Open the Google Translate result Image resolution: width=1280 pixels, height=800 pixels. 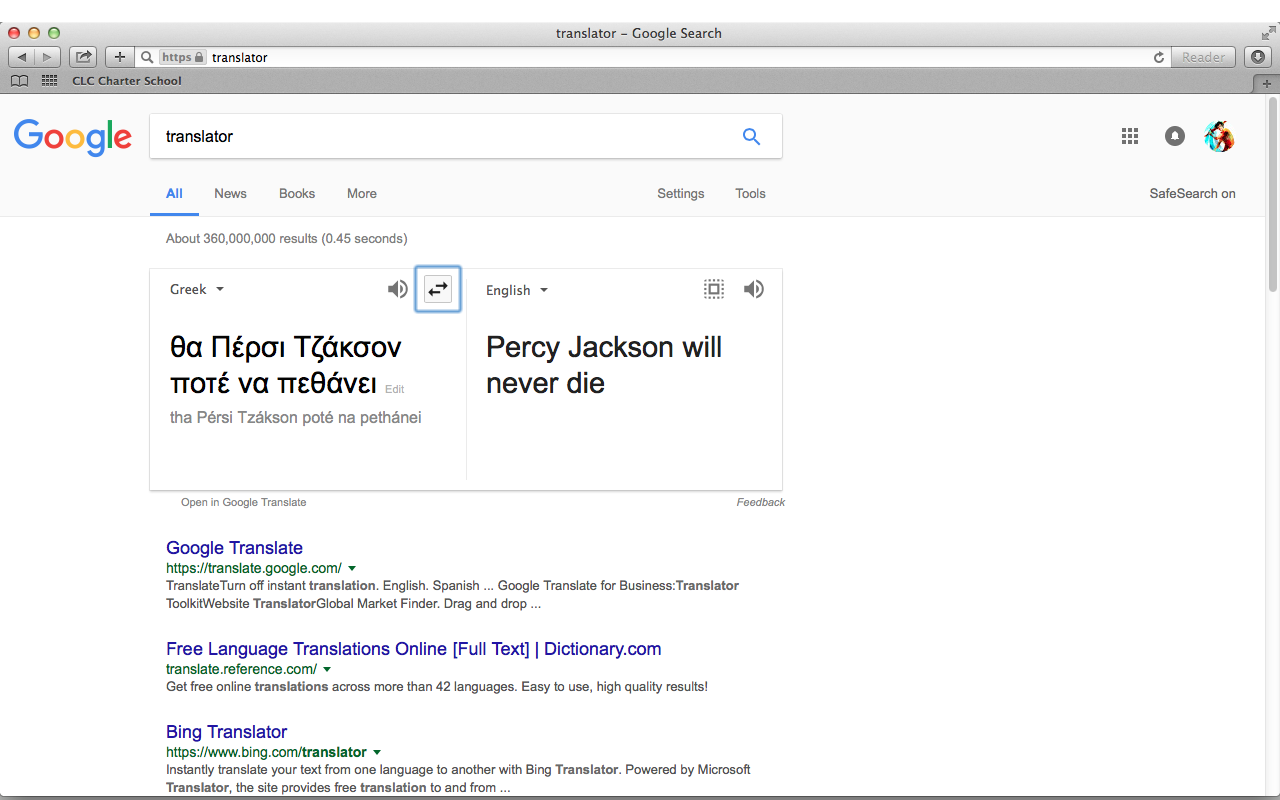pos(235,548)
